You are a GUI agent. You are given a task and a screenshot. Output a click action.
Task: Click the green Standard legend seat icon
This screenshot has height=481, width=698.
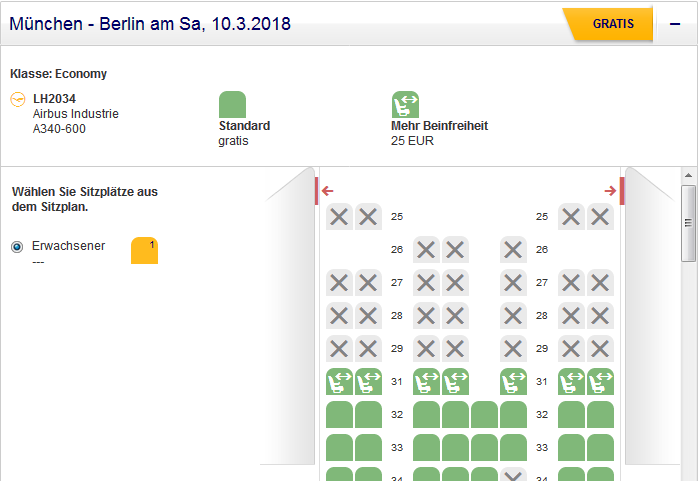pyautogui.click(x=232, y=104)
